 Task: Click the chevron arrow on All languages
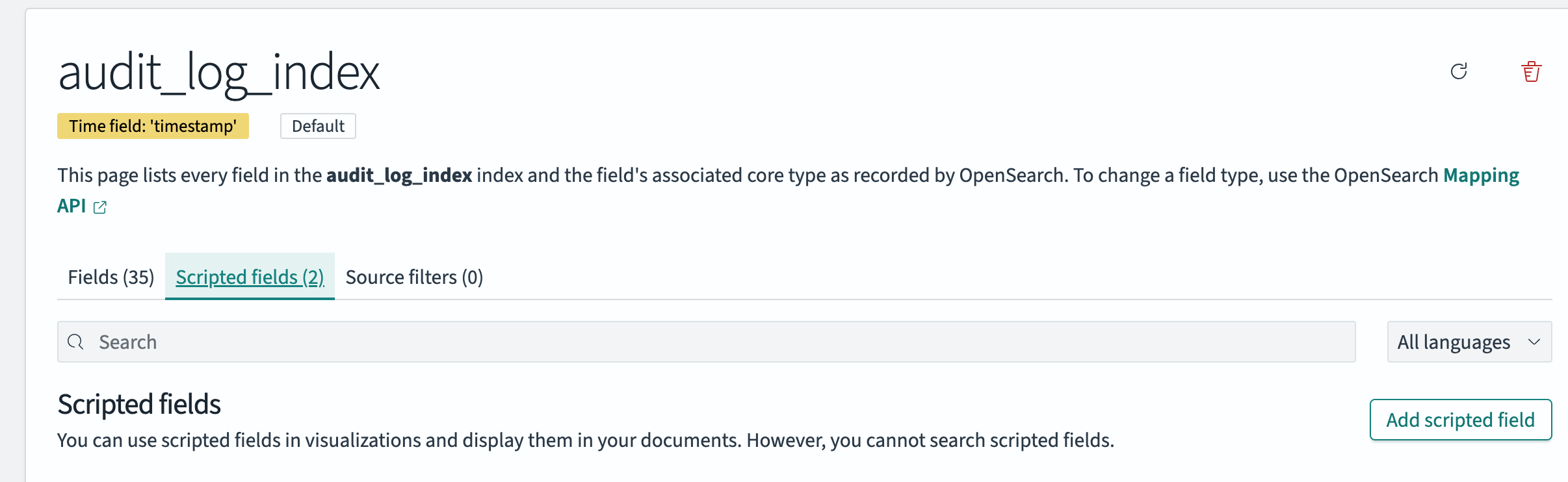click(x=1534, y=342)
